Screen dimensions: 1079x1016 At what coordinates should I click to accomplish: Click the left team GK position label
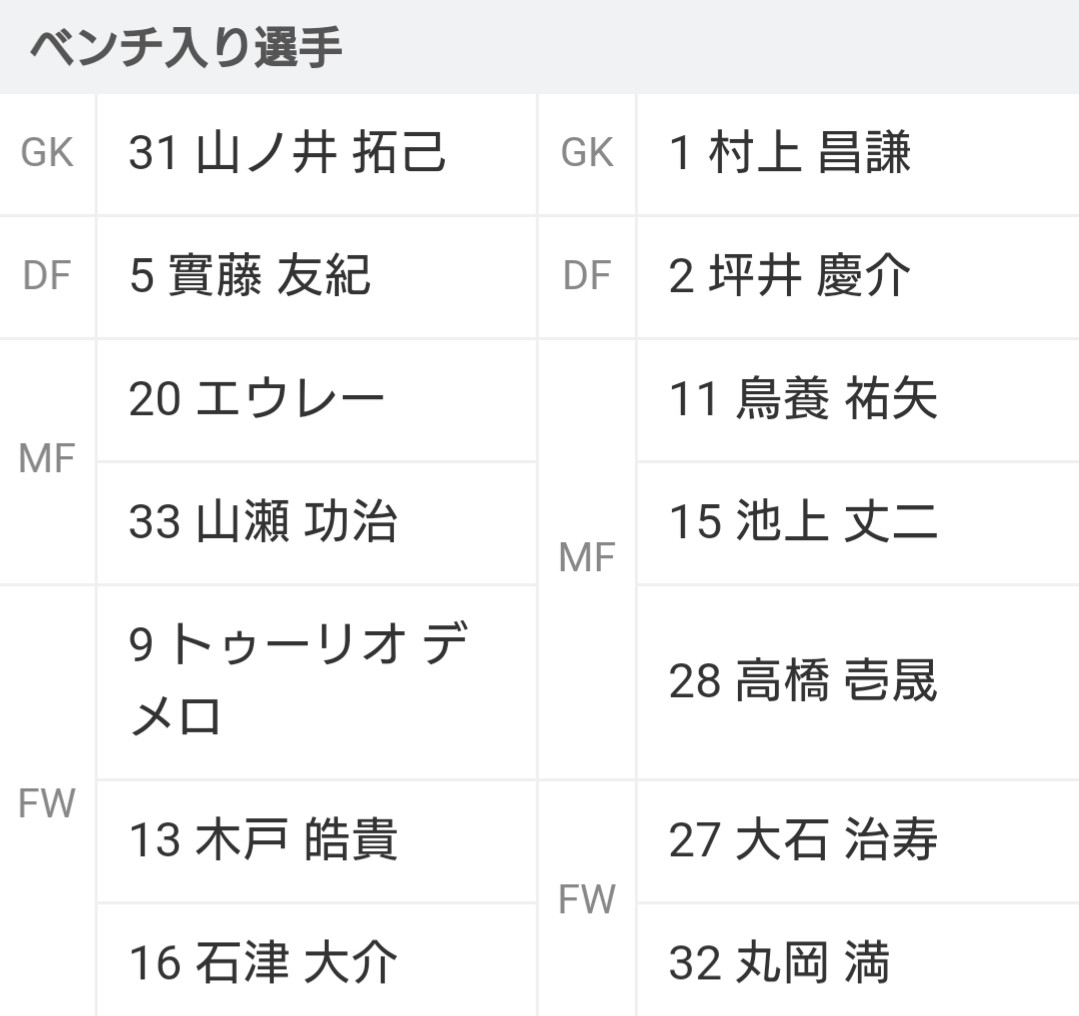coord(47,152)
